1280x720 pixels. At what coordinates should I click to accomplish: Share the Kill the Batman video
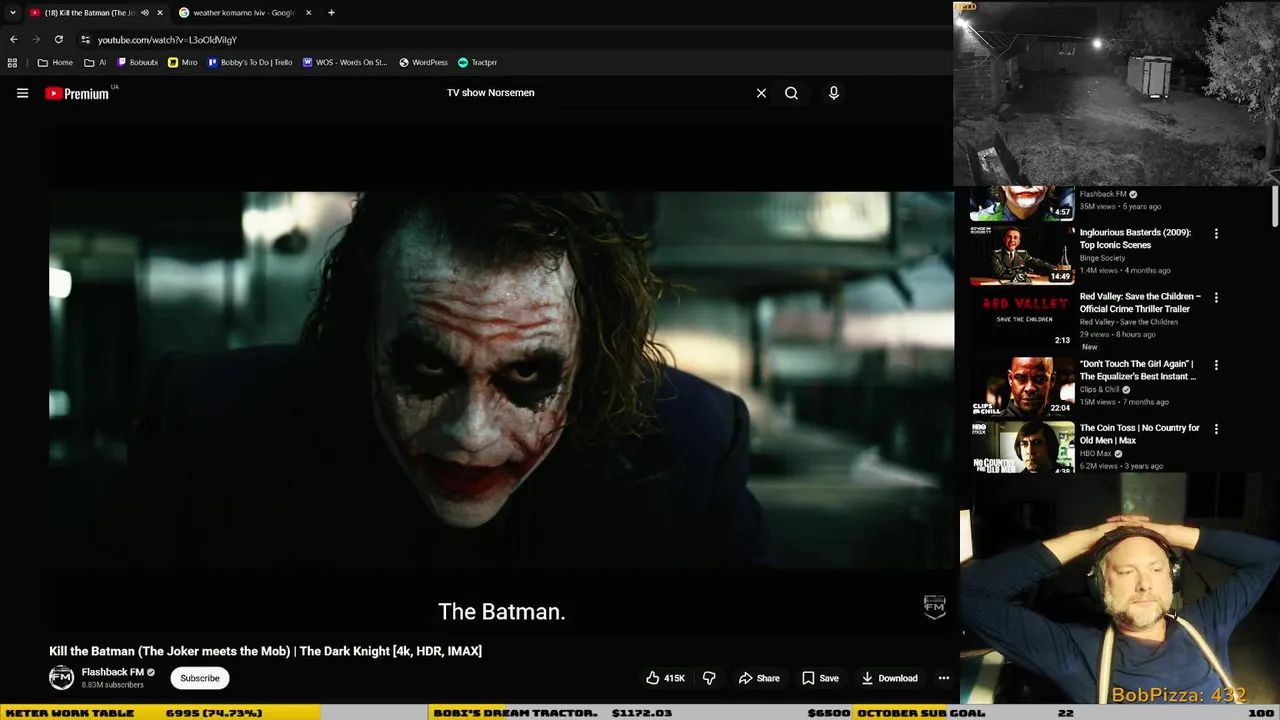pyautogui.click(x=759, y=678)
